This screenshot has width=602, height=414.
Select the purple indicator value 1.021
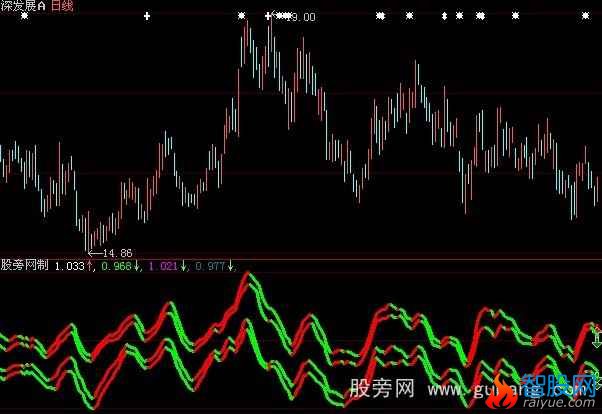click(163, 266)
